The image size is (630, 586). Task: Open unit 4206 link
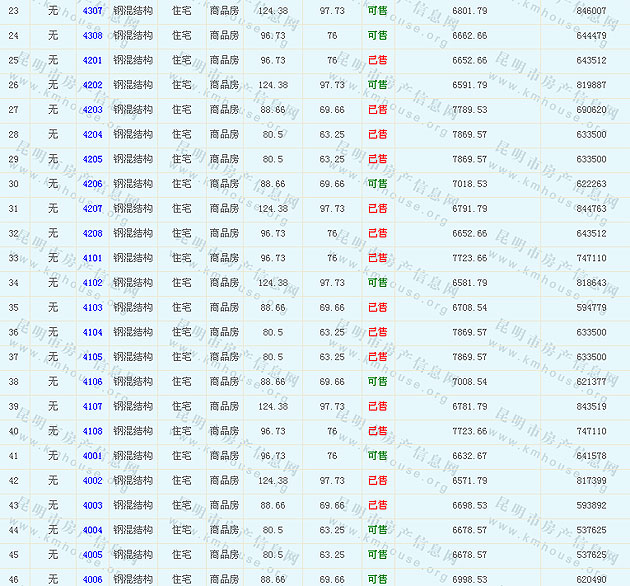[92, 184]
